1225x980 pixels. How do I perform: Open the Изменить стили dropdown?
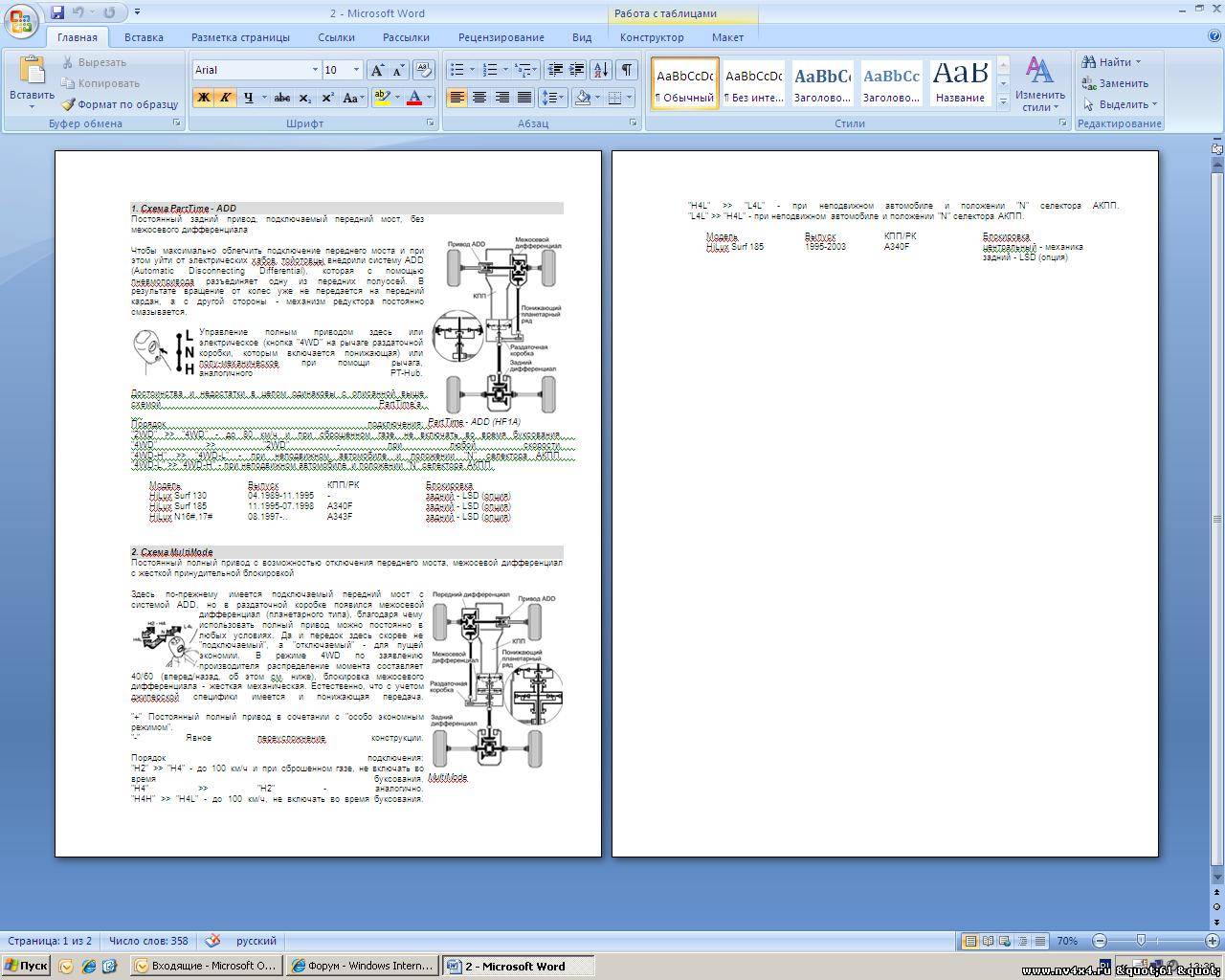click(x=1040, y=83)
